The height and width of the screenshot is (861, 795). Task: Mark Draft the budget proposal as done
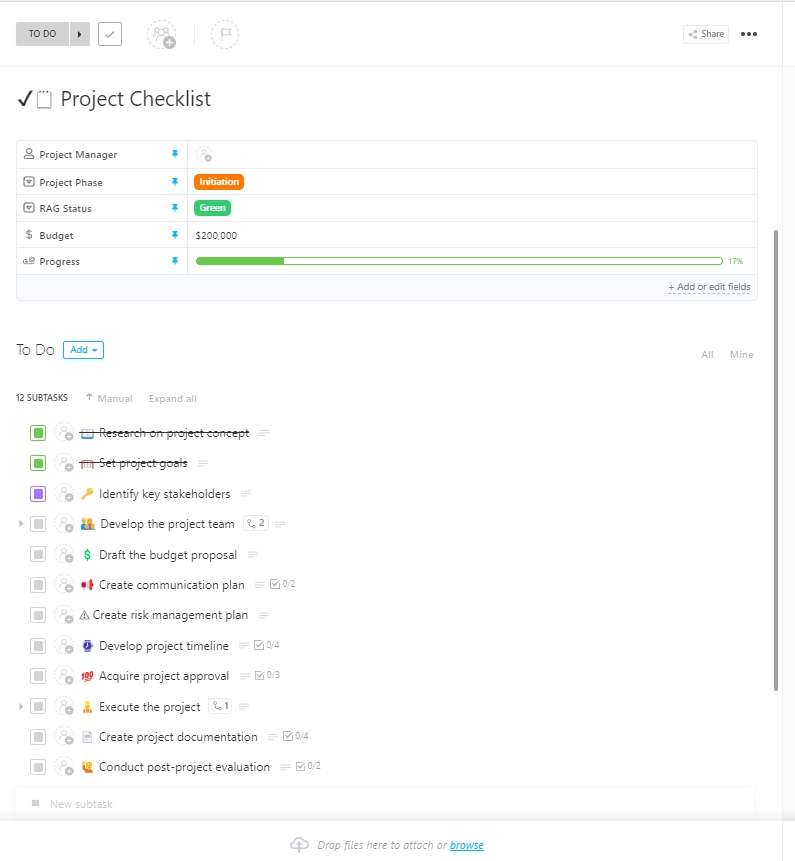pos(37,554)
